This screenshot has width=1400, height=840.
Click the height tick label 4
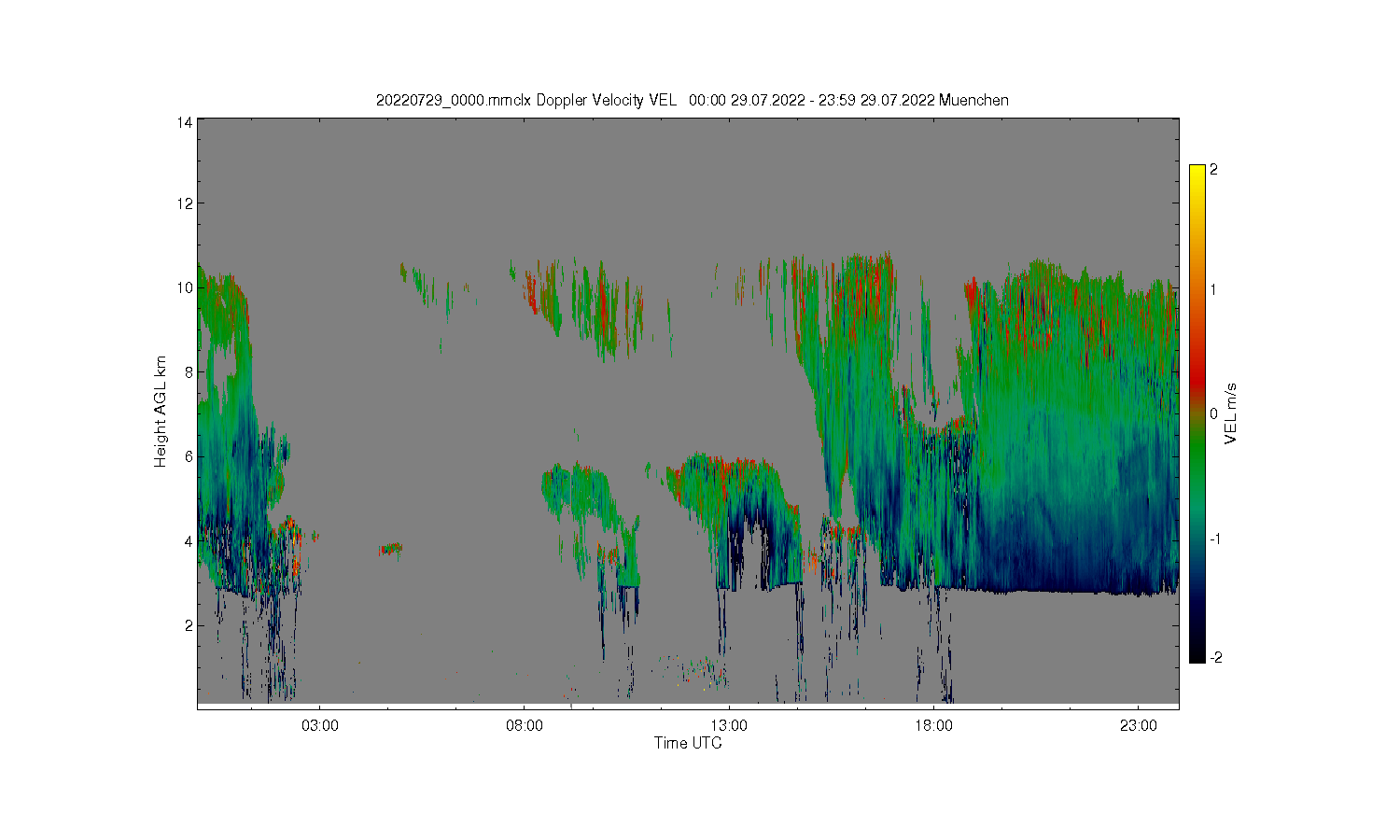pos(189,541)
